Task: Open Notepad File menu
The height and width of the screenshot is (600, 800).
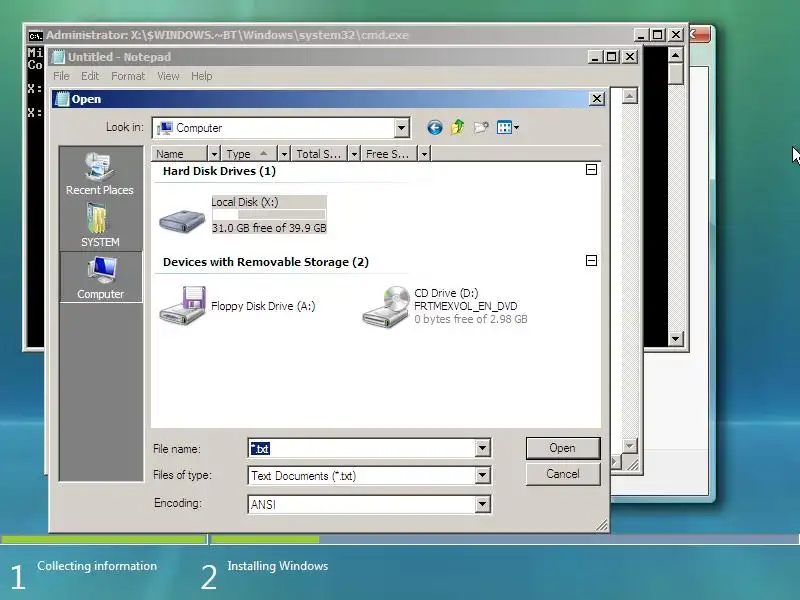Action: click(61, 76)
